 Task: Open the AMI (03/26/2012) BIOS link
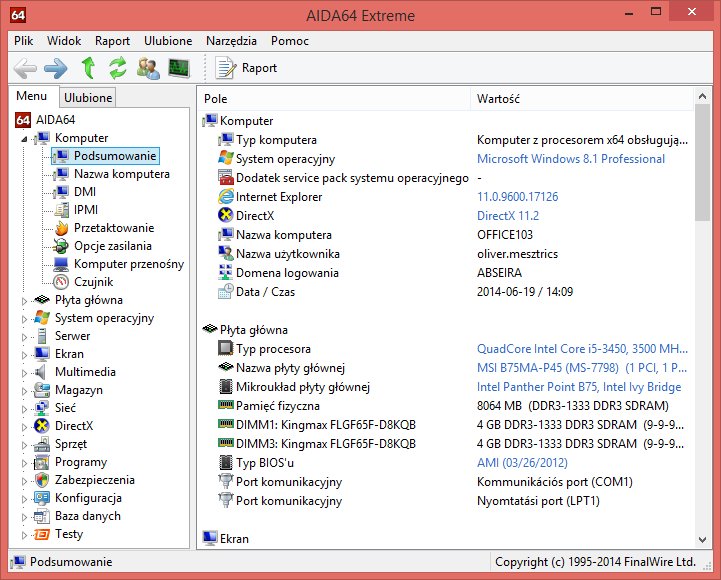coord(522,463)
